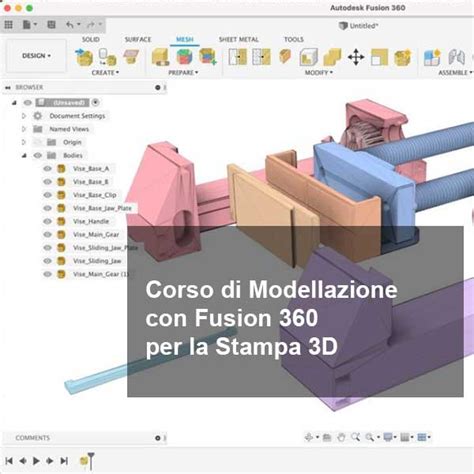
Task: Click the Insert Mesh icon
Action: (x=84, y=57)
